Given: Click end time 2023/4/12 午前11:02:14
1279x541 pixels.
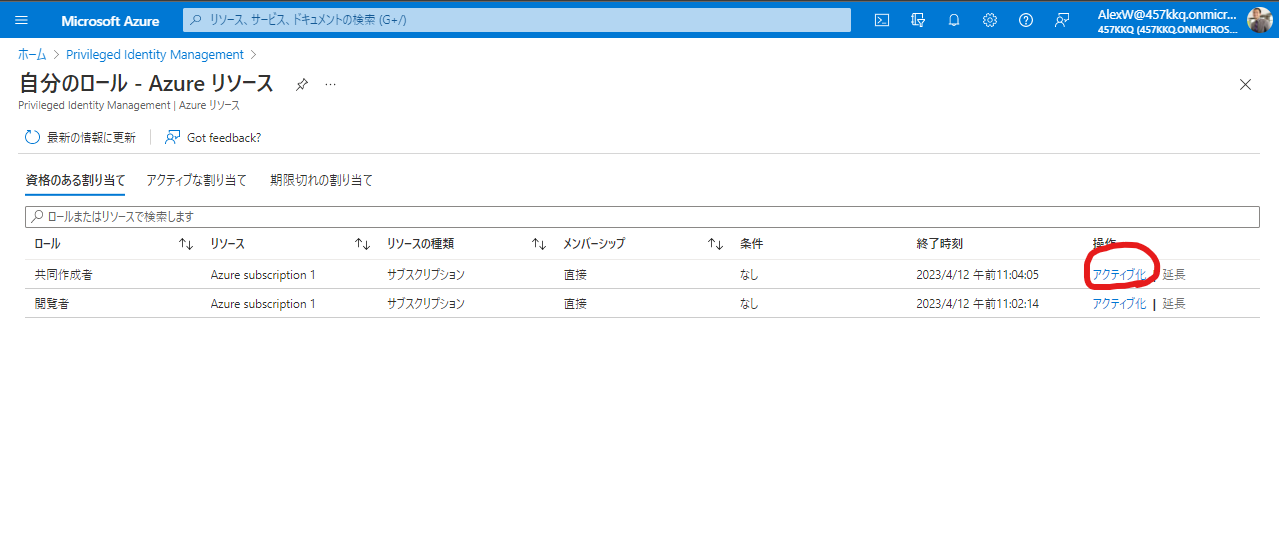Looking at the screenshot, I should tap(977, 304).
